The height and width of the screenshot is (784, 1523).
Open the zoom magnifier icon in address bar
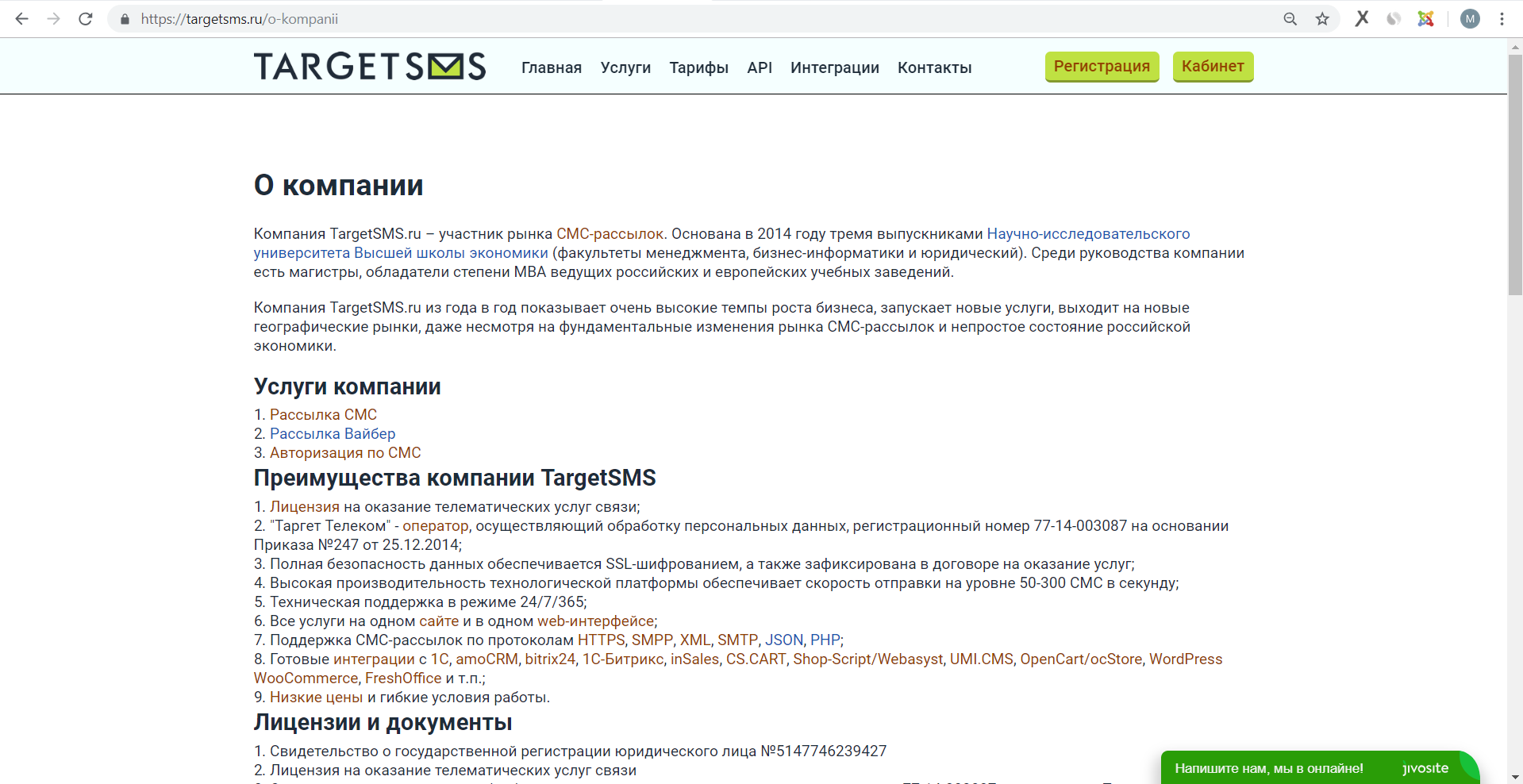(1290, 19)
